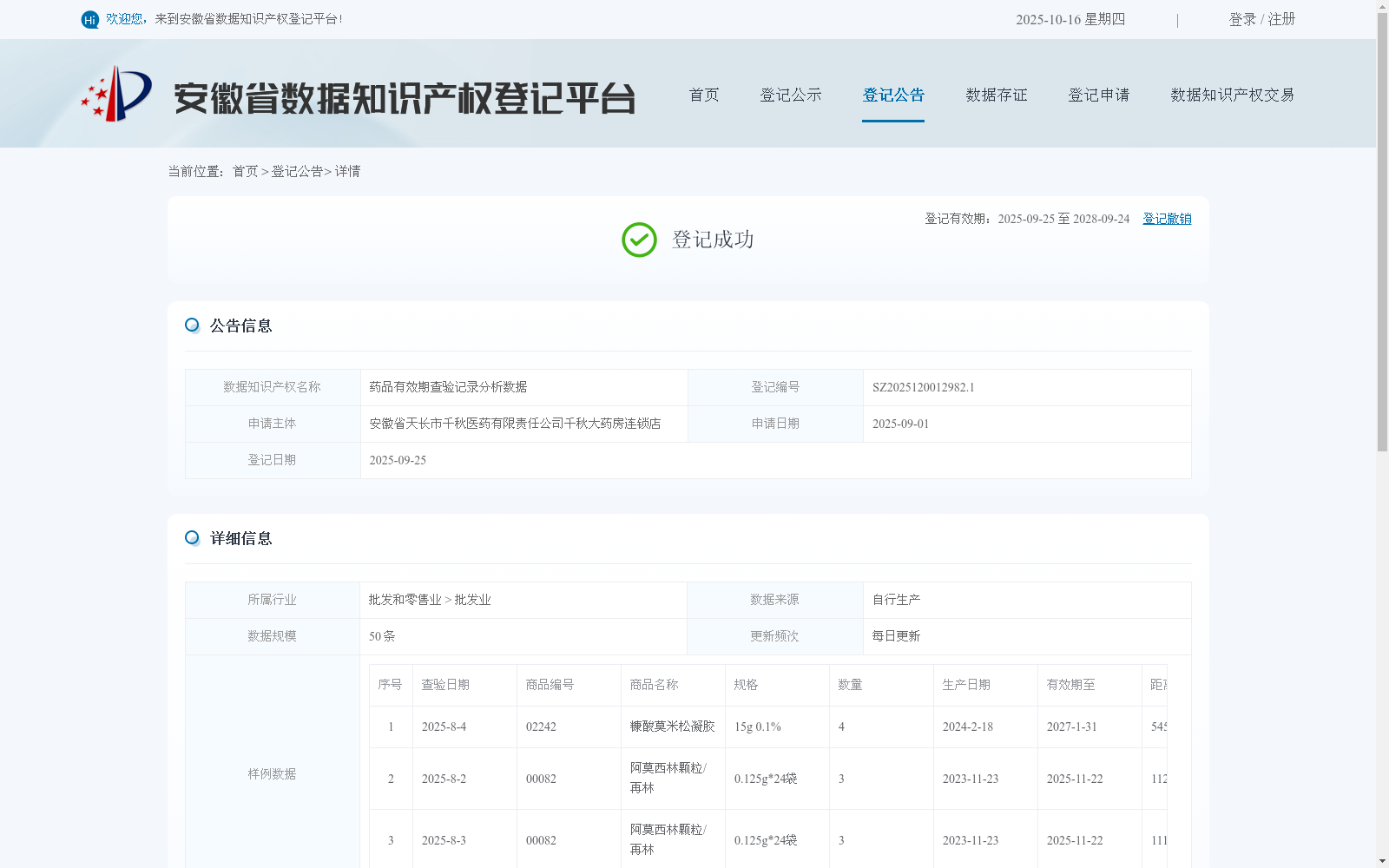Click update frequency value 每日更新
The height and width of the screenshot is (868, 1389).
click(x=896, y=636)
